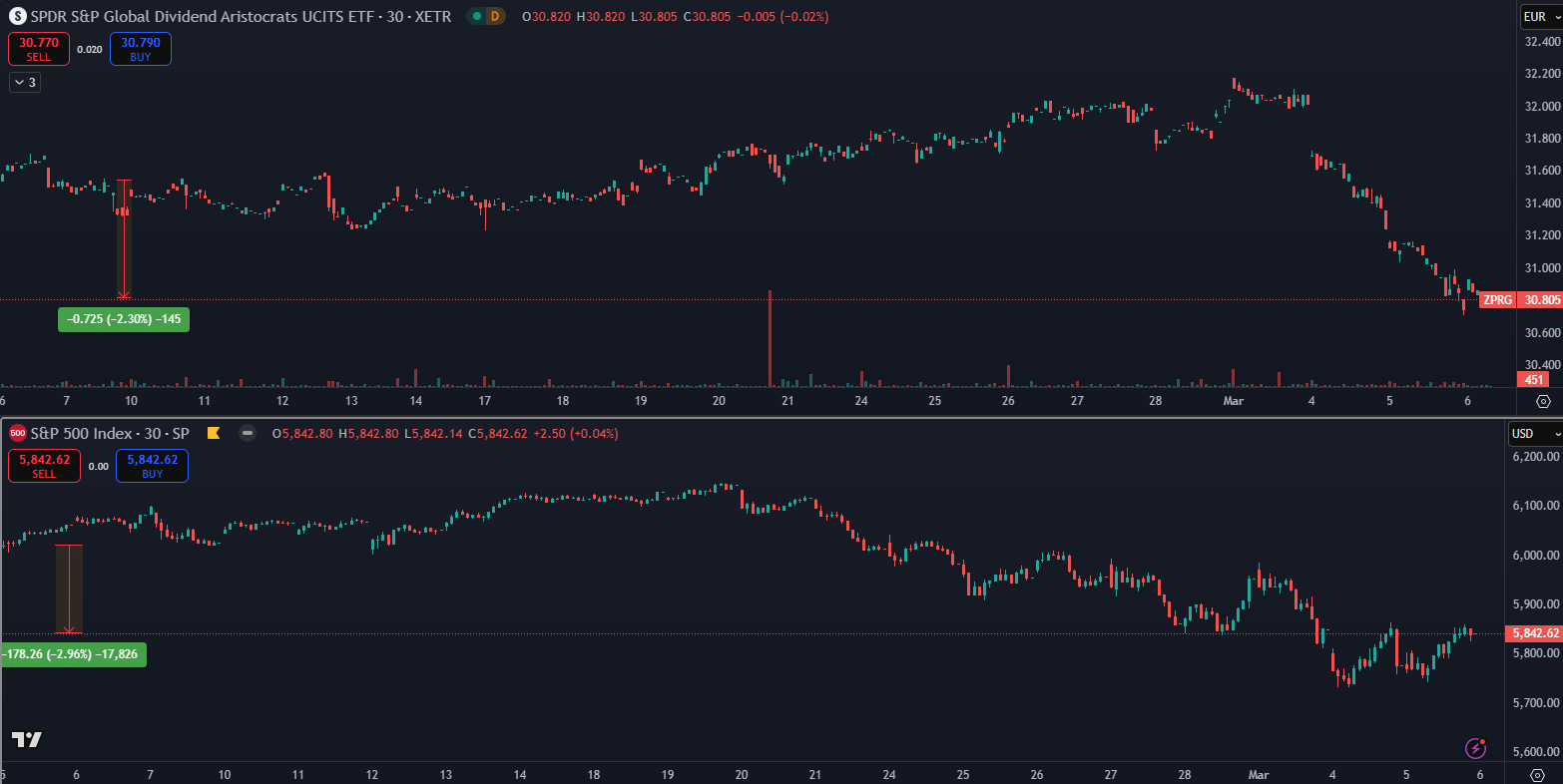The width and height of the screenshot is (1563, 784).
Task: Select the -178.26 (-2.96%) measurement label
Action: (x=74, y=655)
